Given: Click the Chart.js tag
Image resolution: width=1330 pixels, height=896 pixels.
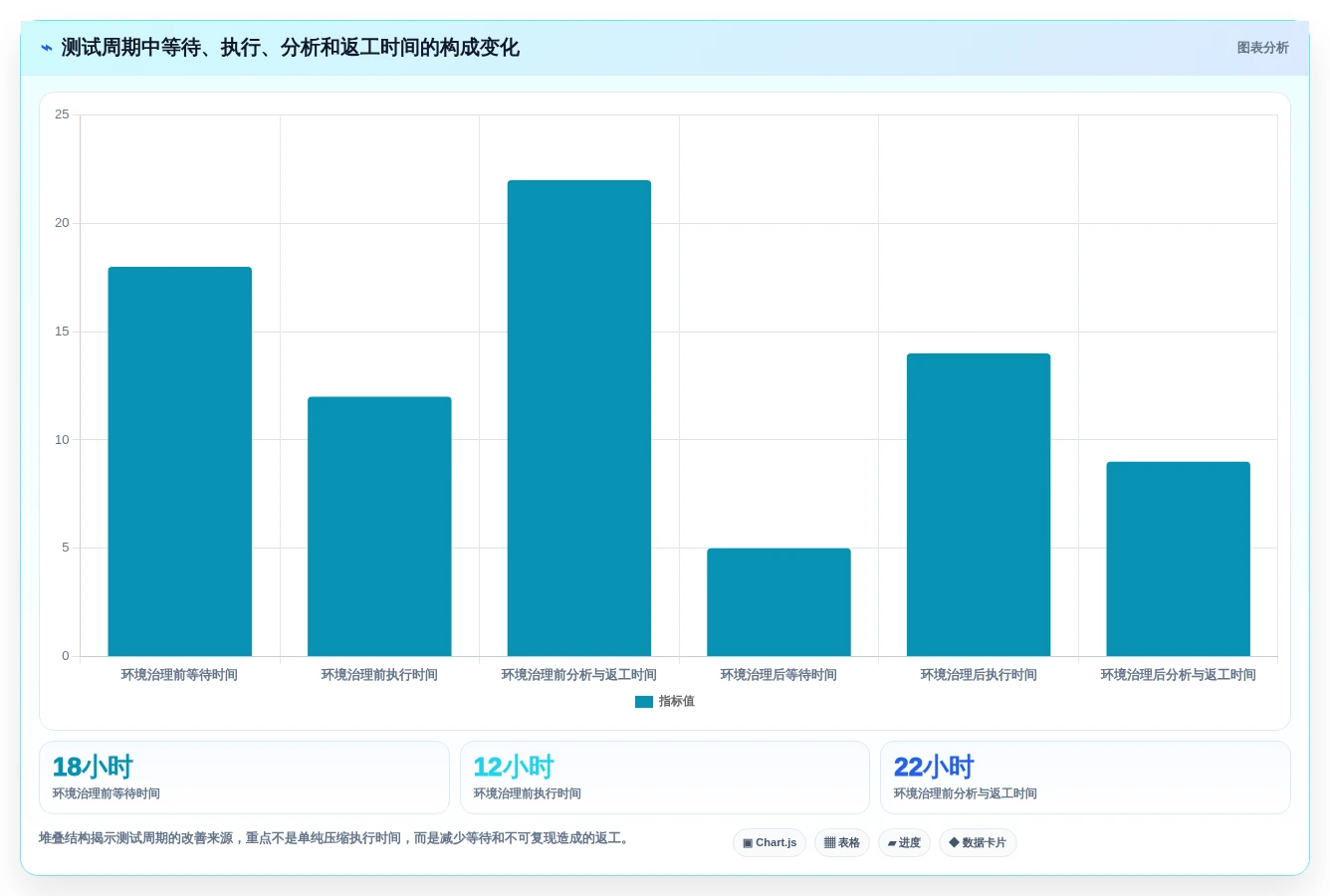Looking at the screenshot, I should coord(770,843).
